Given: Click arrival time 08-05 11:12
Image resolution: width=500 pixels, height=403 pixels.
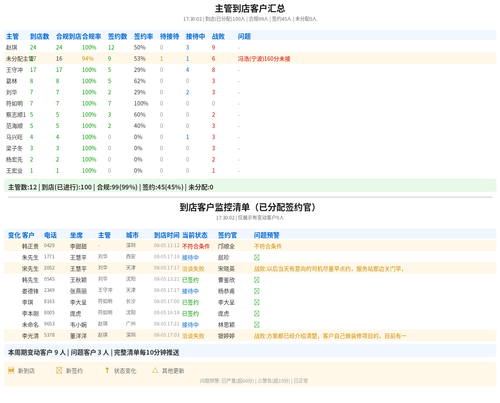Looking at the screenshot, I should [x=167, y=245].
